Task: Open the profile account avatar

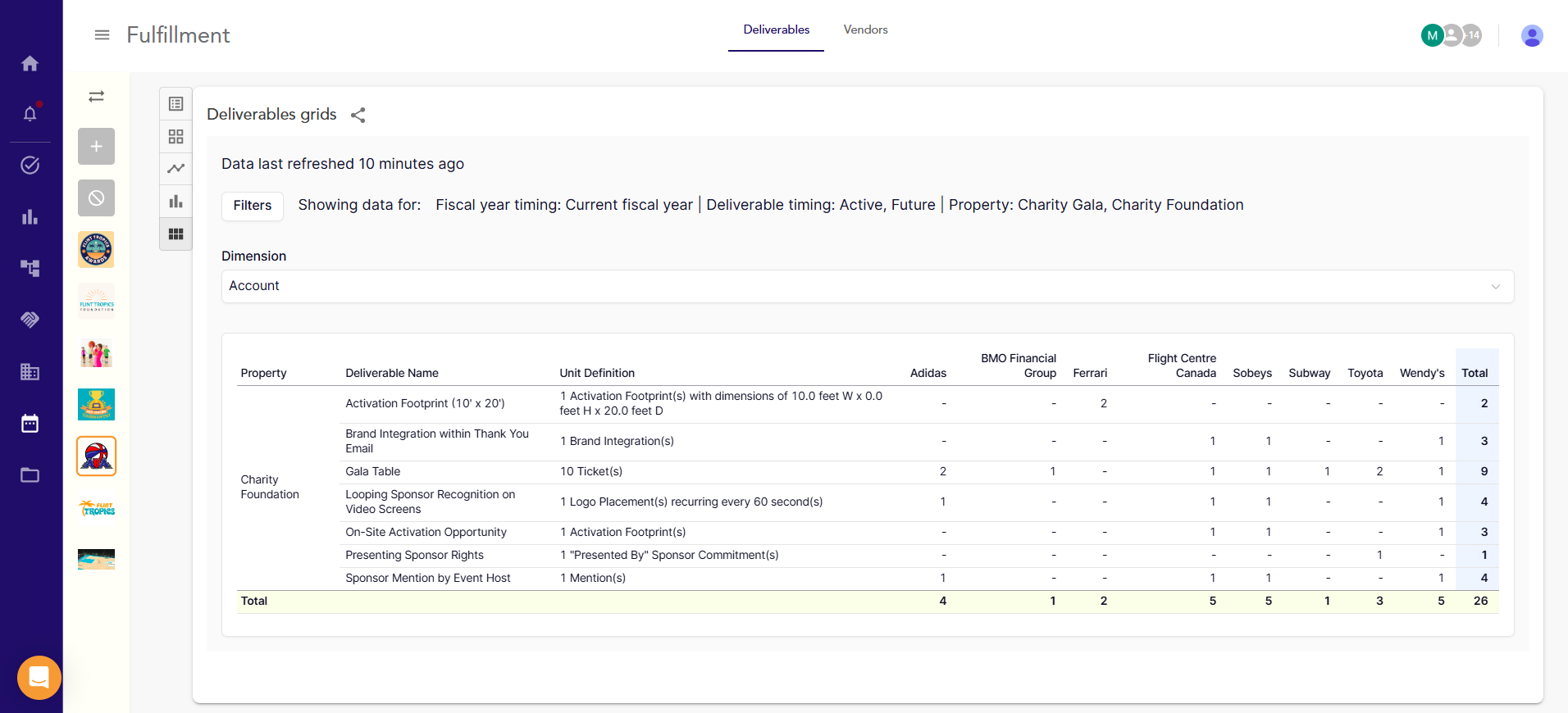Action: (1532, 35)
